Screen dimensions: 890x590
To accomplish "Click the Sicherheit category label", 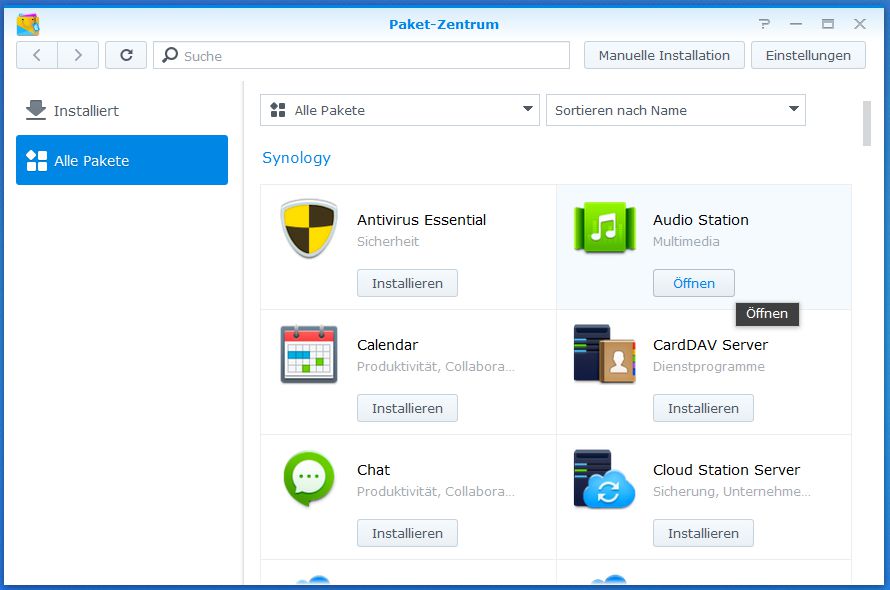I will click(388, 241).
